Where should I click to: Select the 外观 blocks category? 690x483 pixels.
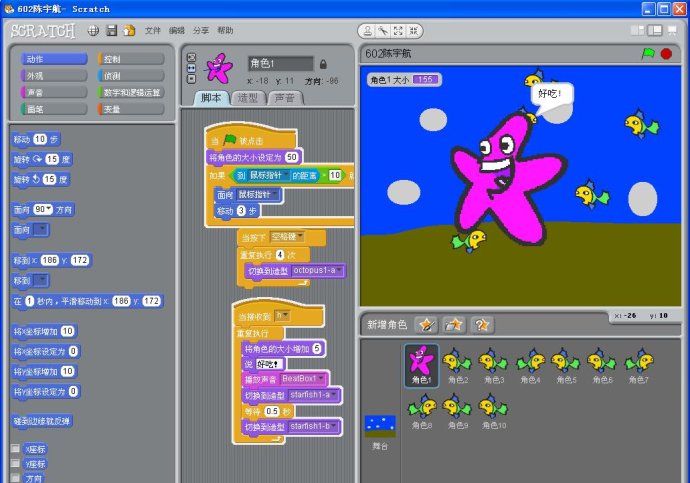(54, 76)
